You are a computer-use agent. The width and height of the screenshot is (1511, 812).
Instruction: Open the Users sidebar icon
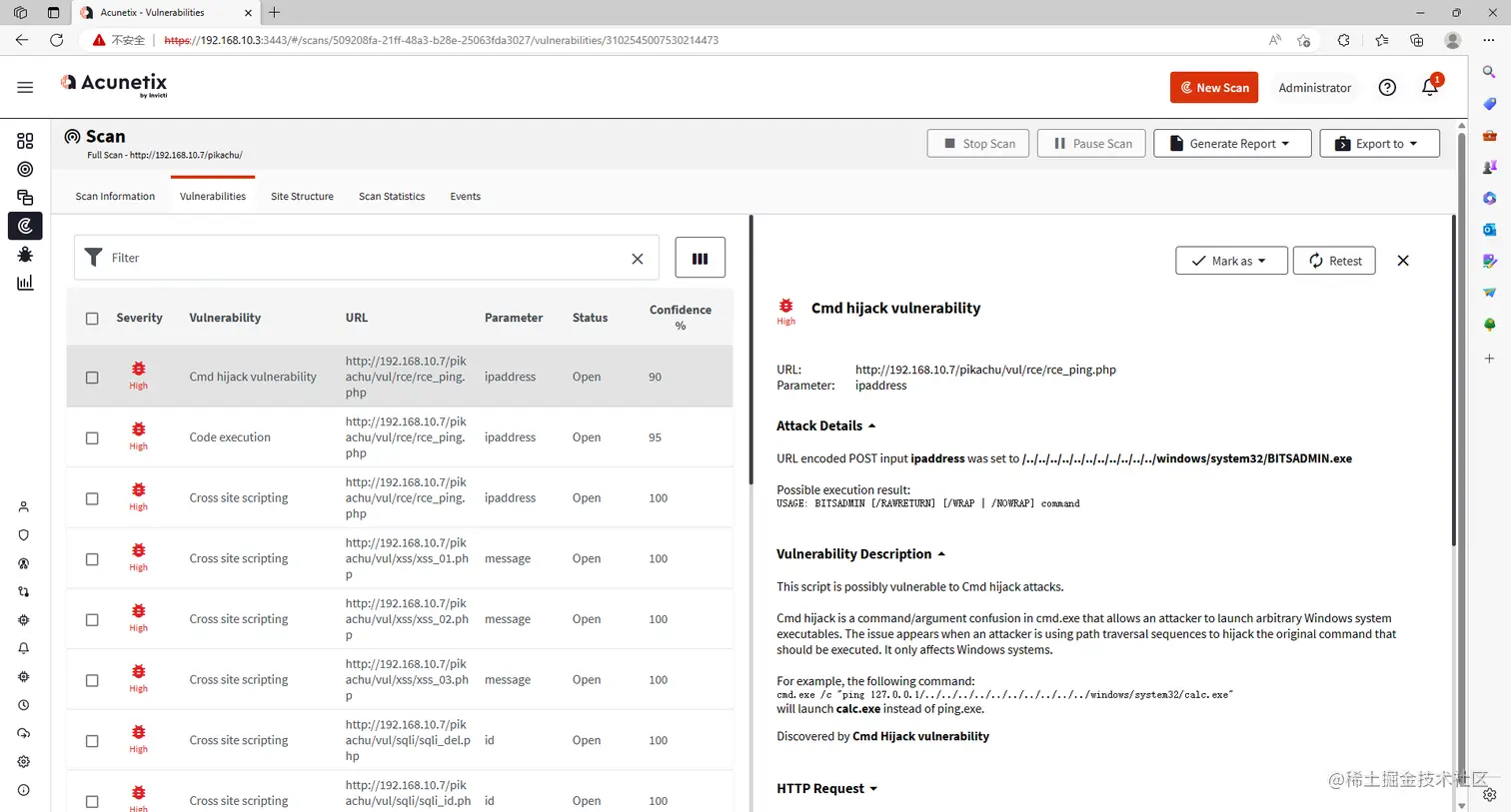point(24,507)
